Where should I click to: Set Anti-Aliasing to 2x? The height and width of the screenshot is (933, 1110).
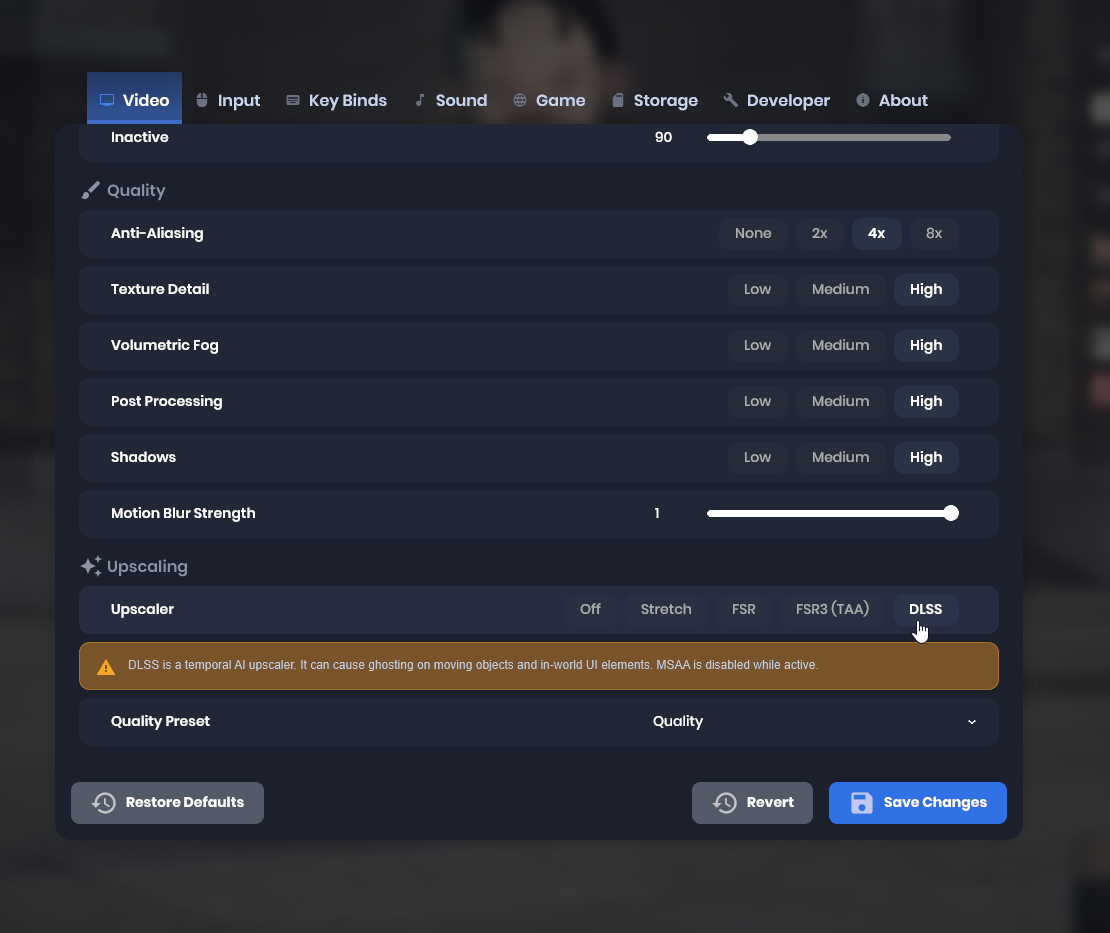pos(819,234)
